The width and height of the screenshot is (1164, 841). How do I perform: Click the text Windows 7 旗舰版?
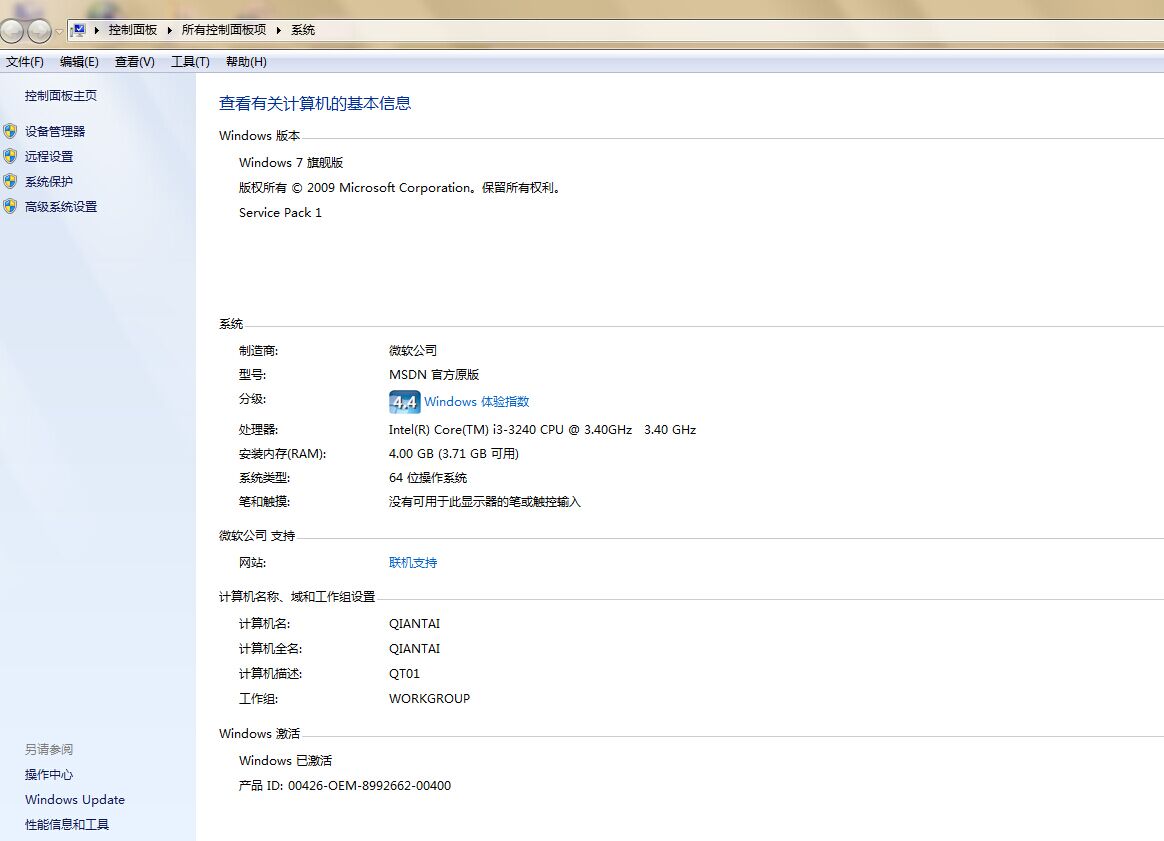(291, 163)
